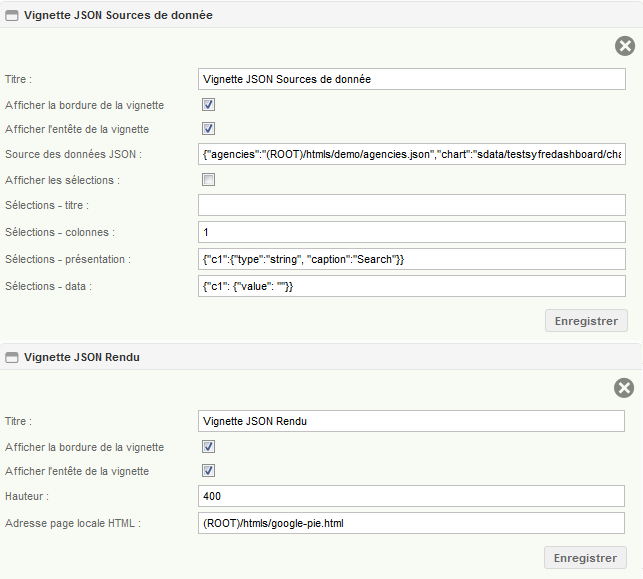The image size is (643, 579).
Task: Enable the Afficher les sélections checkbox
Action: [x=208, y=180]
